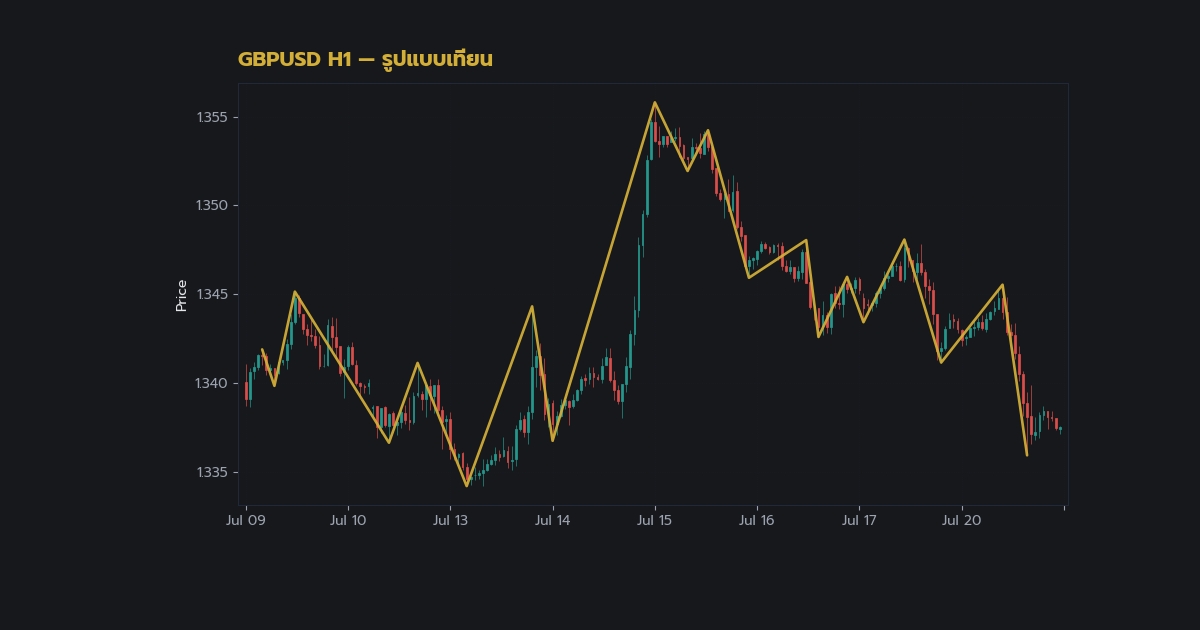Select the 1340 price axis label

point(211,383)
